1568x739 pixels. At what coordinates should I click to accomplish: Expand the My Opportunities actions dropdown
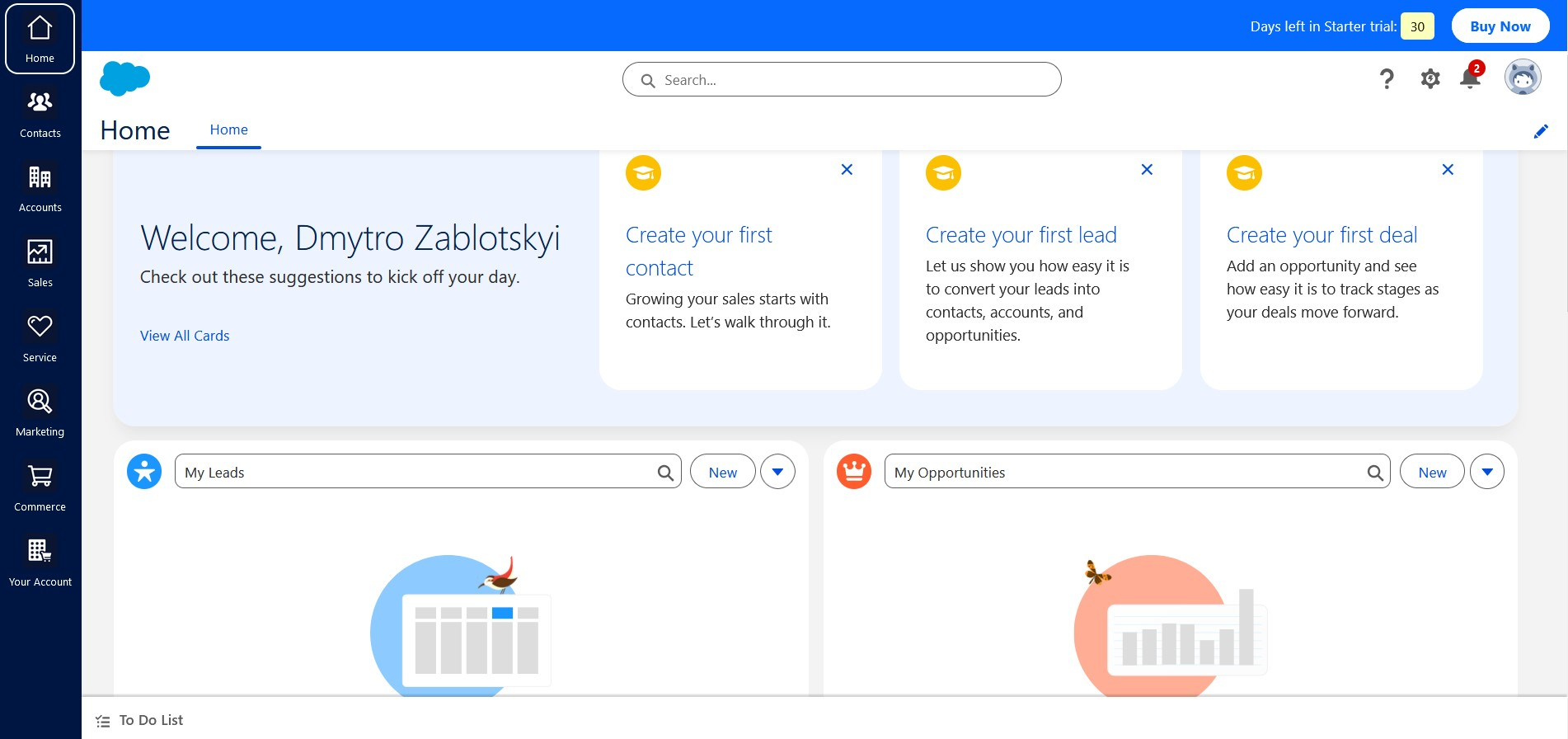tap(1487, 472)
